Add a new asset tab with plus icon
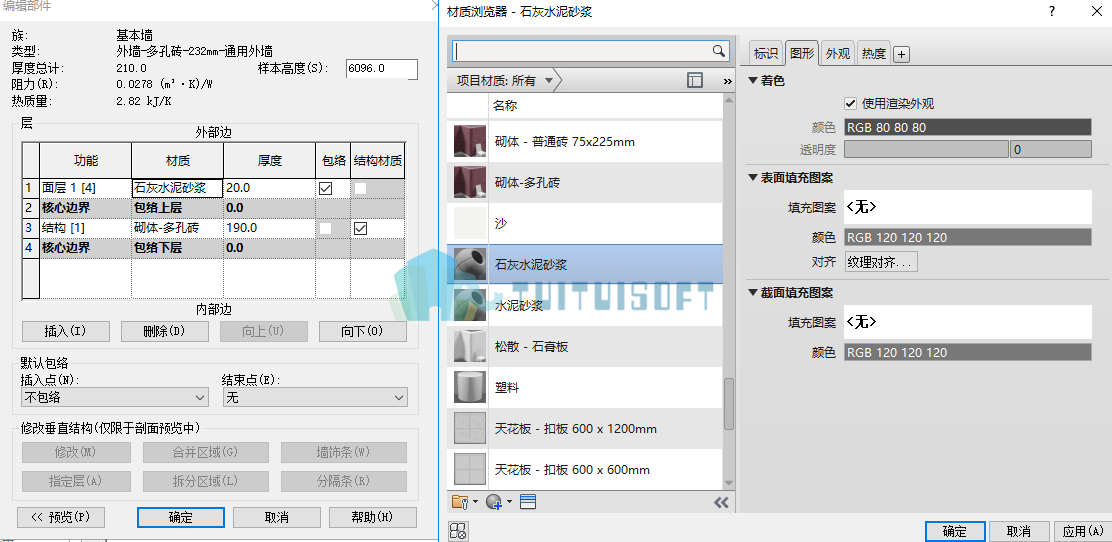Image resolution: width=1112 pixels, height=542 pixels. 901,54
